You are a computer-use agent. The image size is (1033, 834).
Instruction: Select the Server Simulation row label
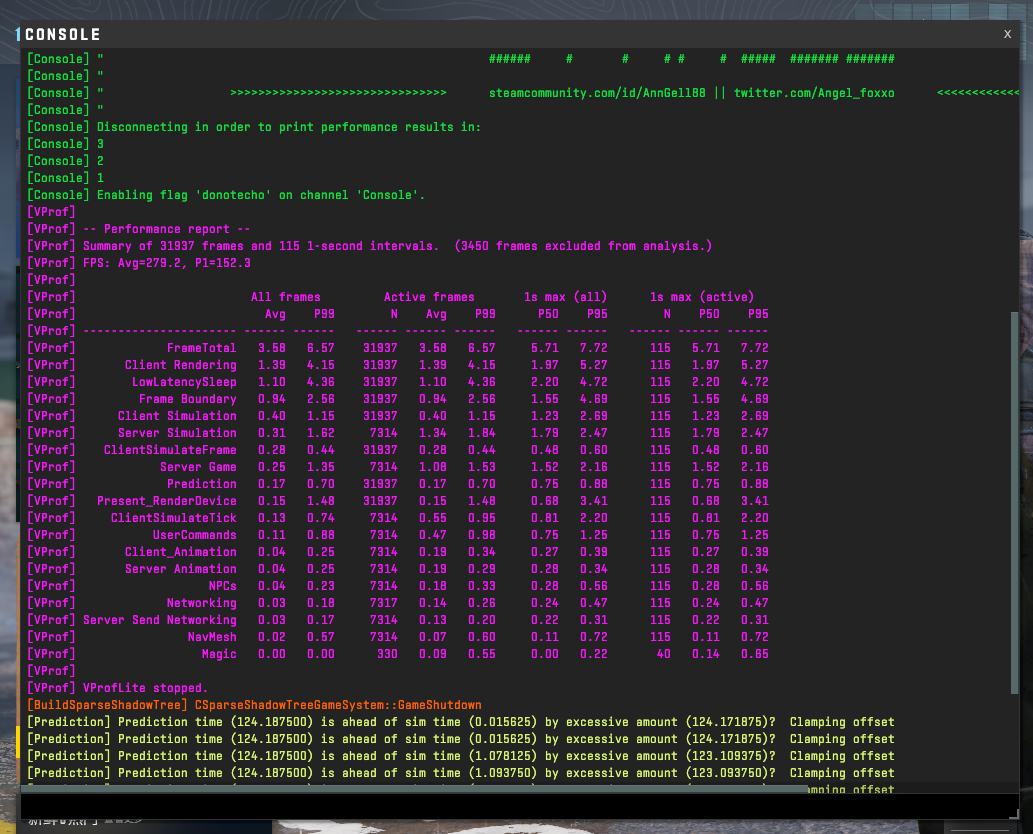[177, 433]
